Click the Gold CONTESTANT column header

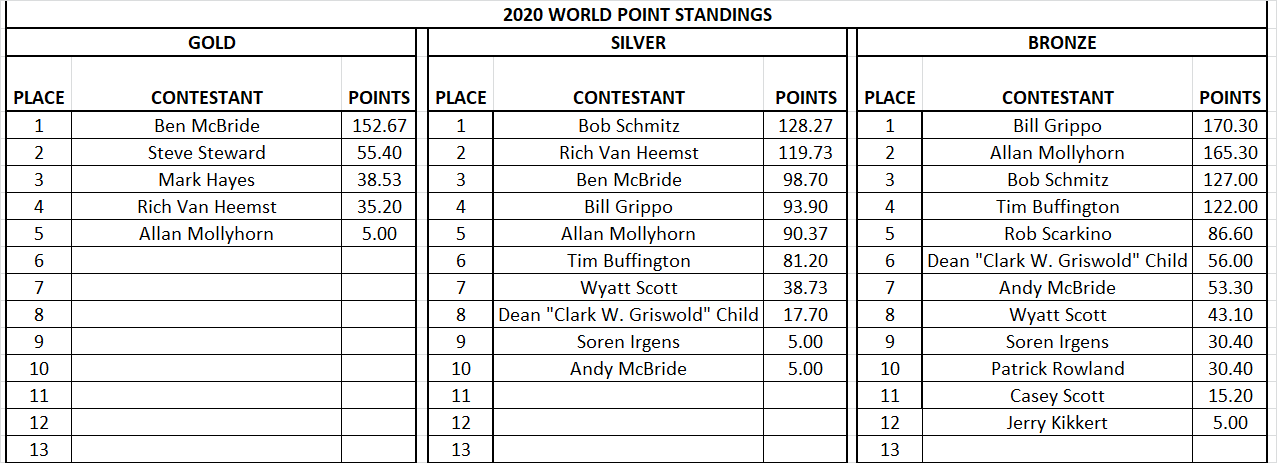(207, 97)
